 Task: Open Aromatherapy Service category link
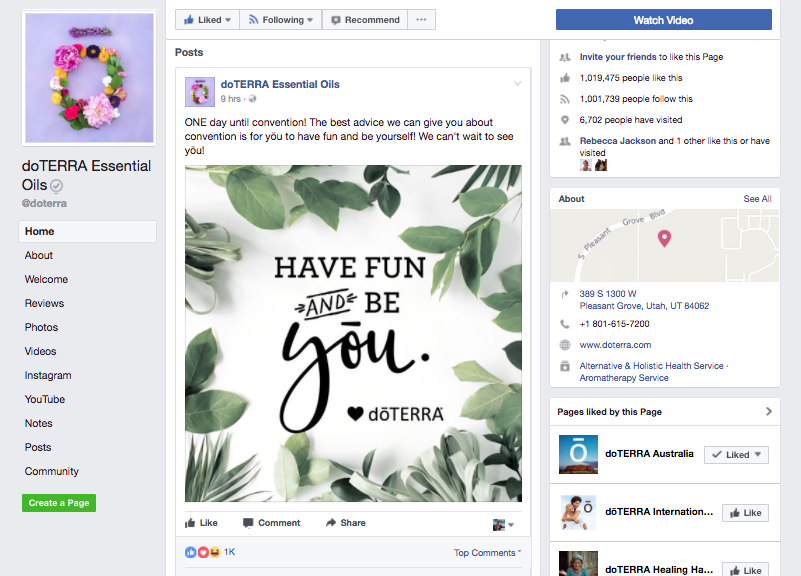(x=624, y=378)
